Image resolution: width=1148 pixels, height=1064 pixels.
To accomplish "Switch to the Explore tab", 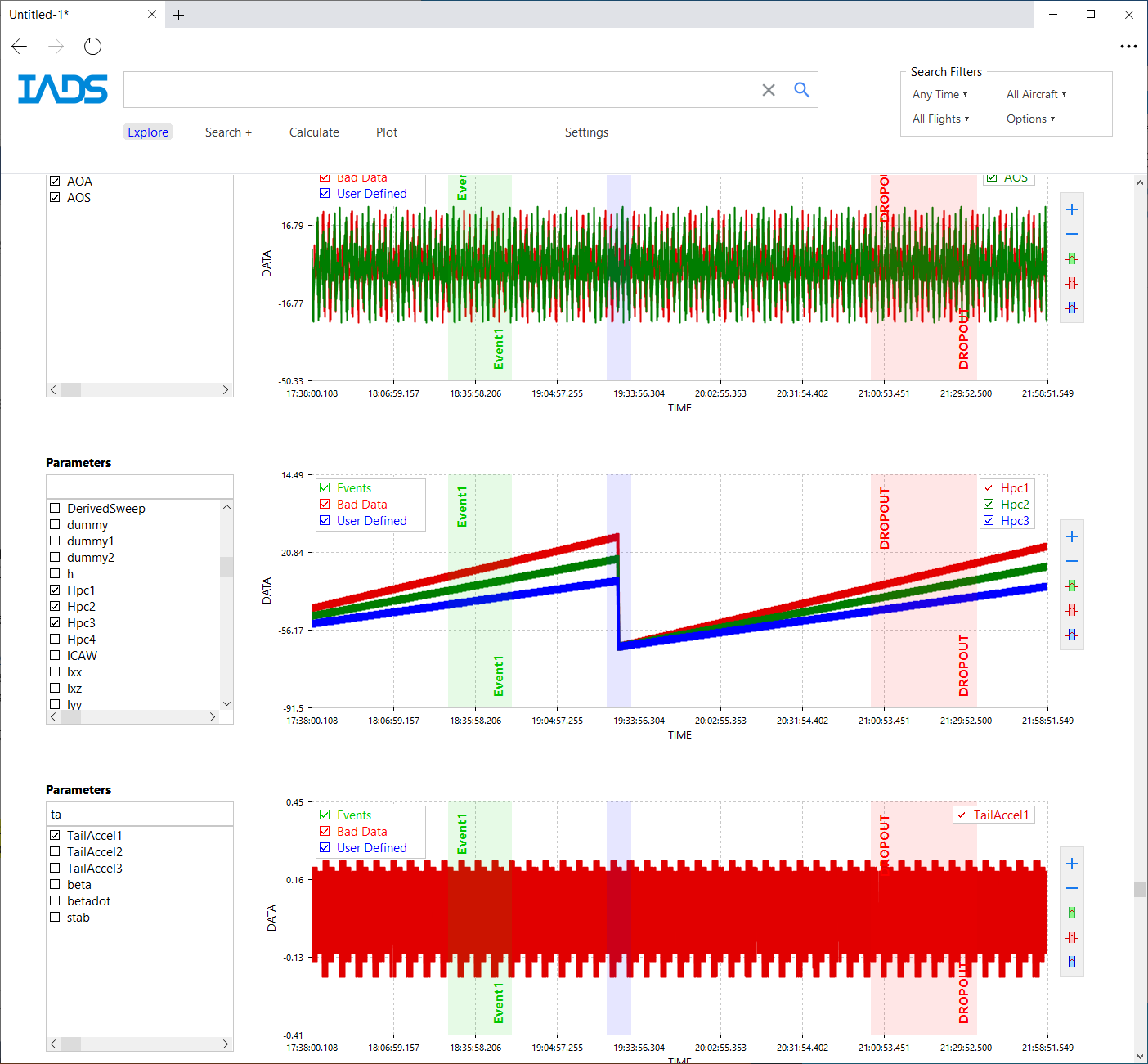I will tap(148, 132).
